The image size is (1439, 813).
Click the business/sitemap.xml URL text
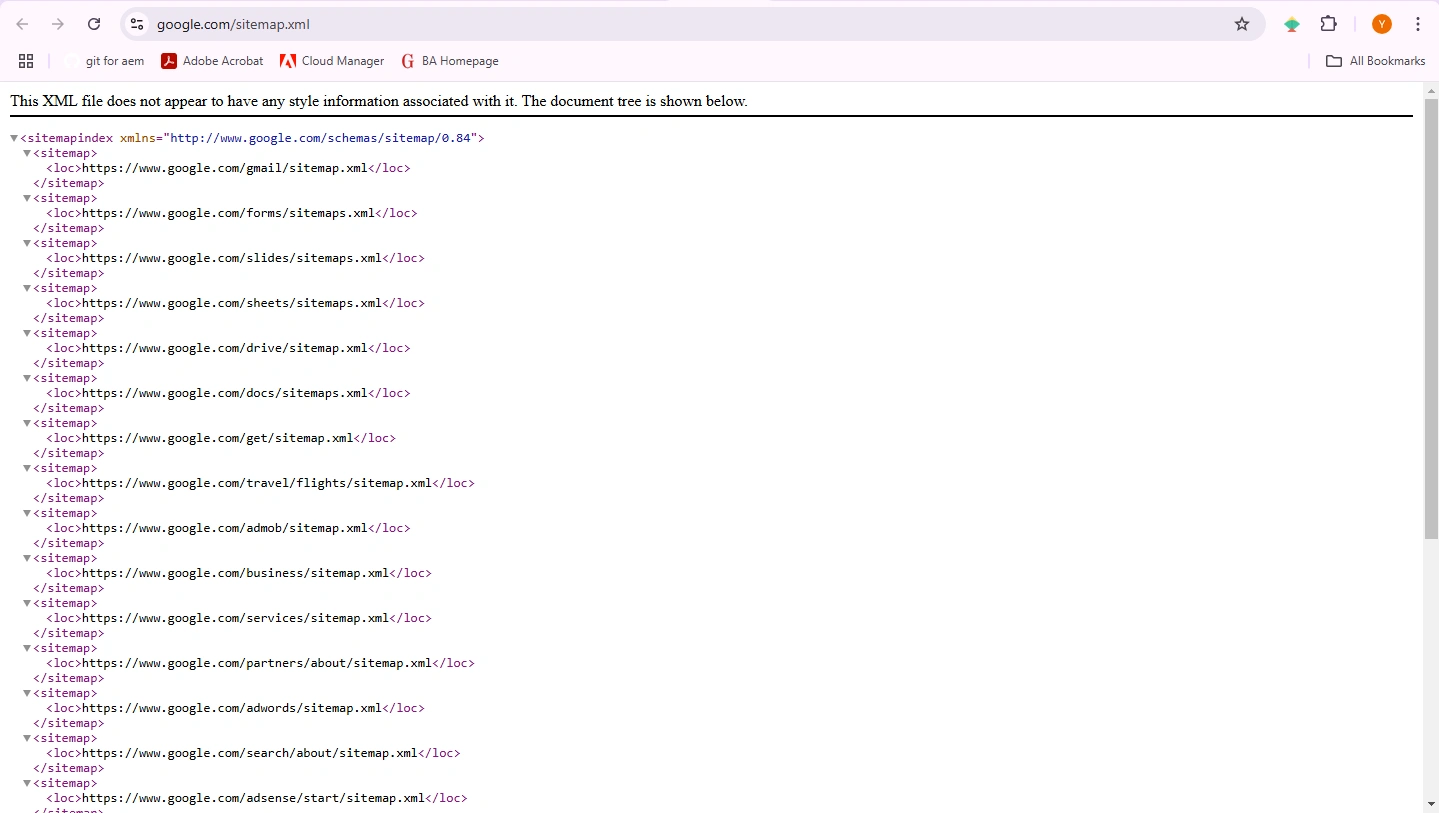pyautogui.click(x=235, y=573)
